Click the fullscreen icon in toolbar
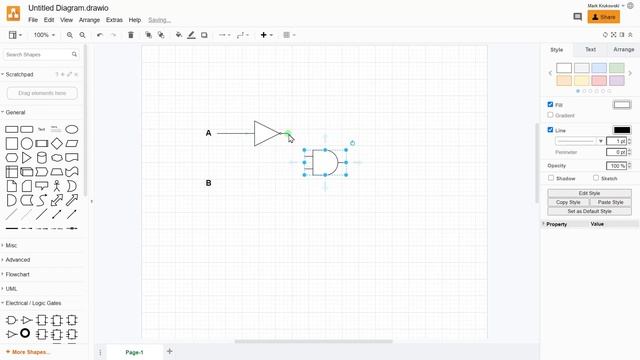The width and height of the screenshot is (640, 360). click(613, 35)
